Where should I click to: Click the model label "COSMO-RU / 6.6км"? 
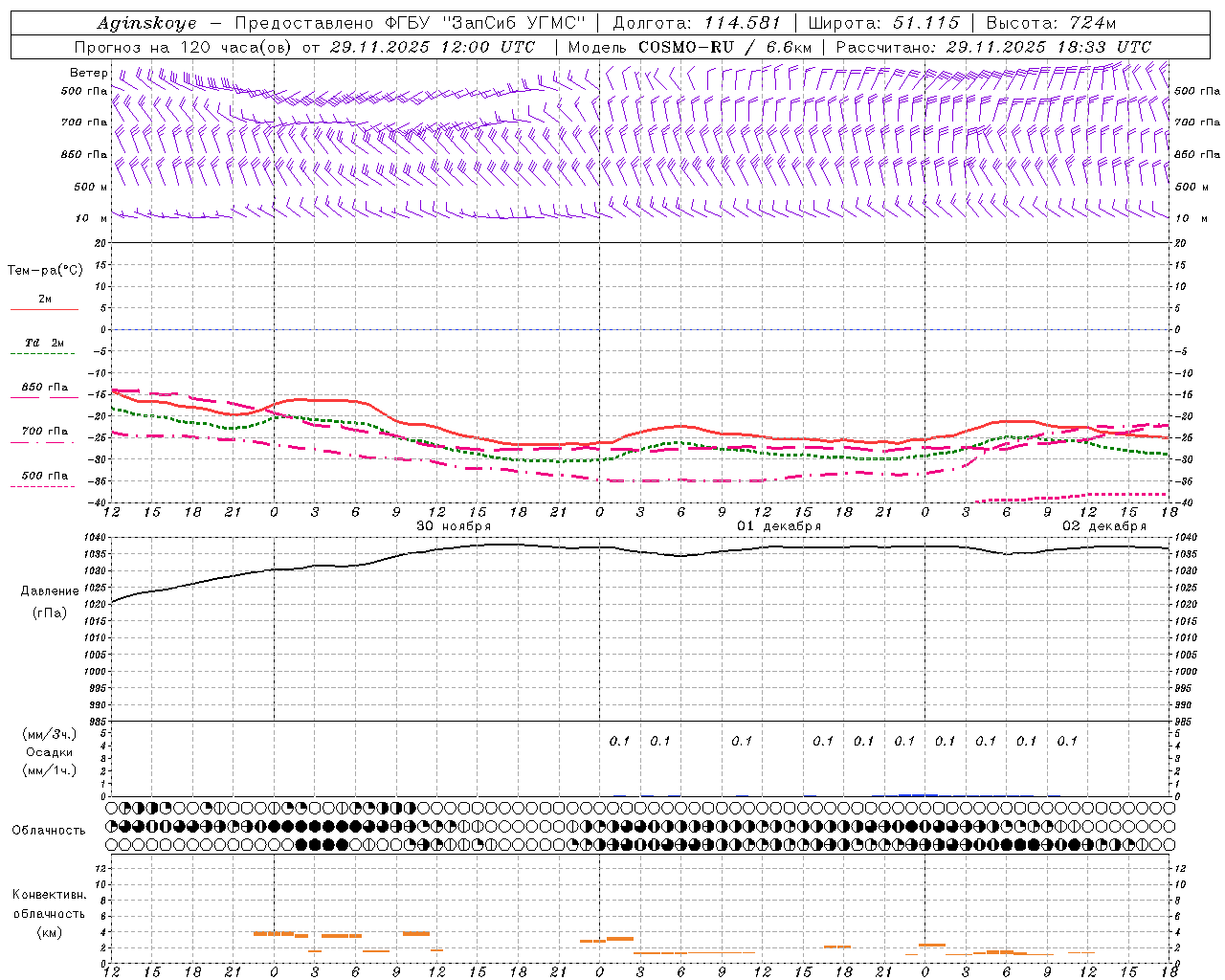coord(725,47)
